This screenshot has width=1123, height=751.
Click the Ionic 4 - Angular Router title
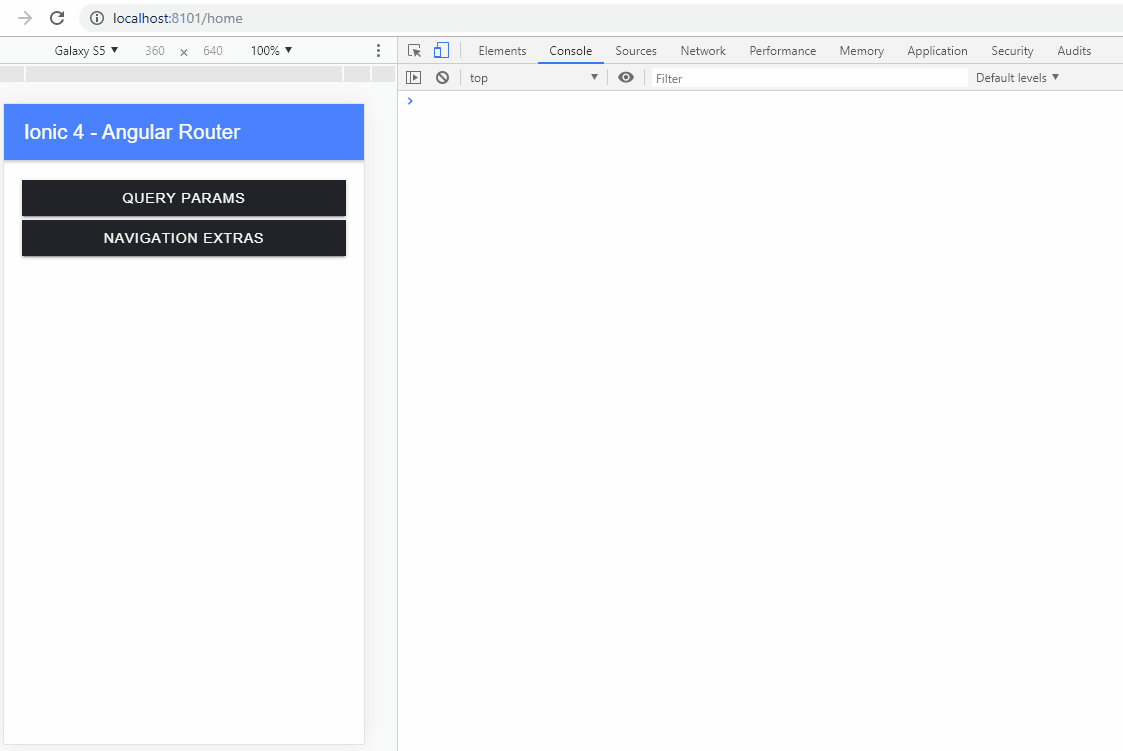(132, 132)
